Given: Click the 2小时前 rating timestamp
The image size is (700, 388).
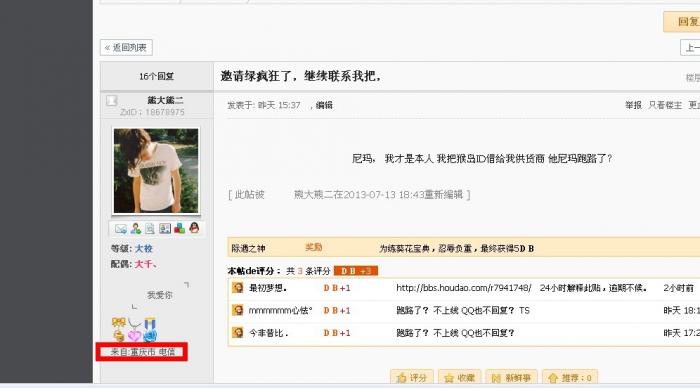Looking at the screenshot, I should 678,288.
